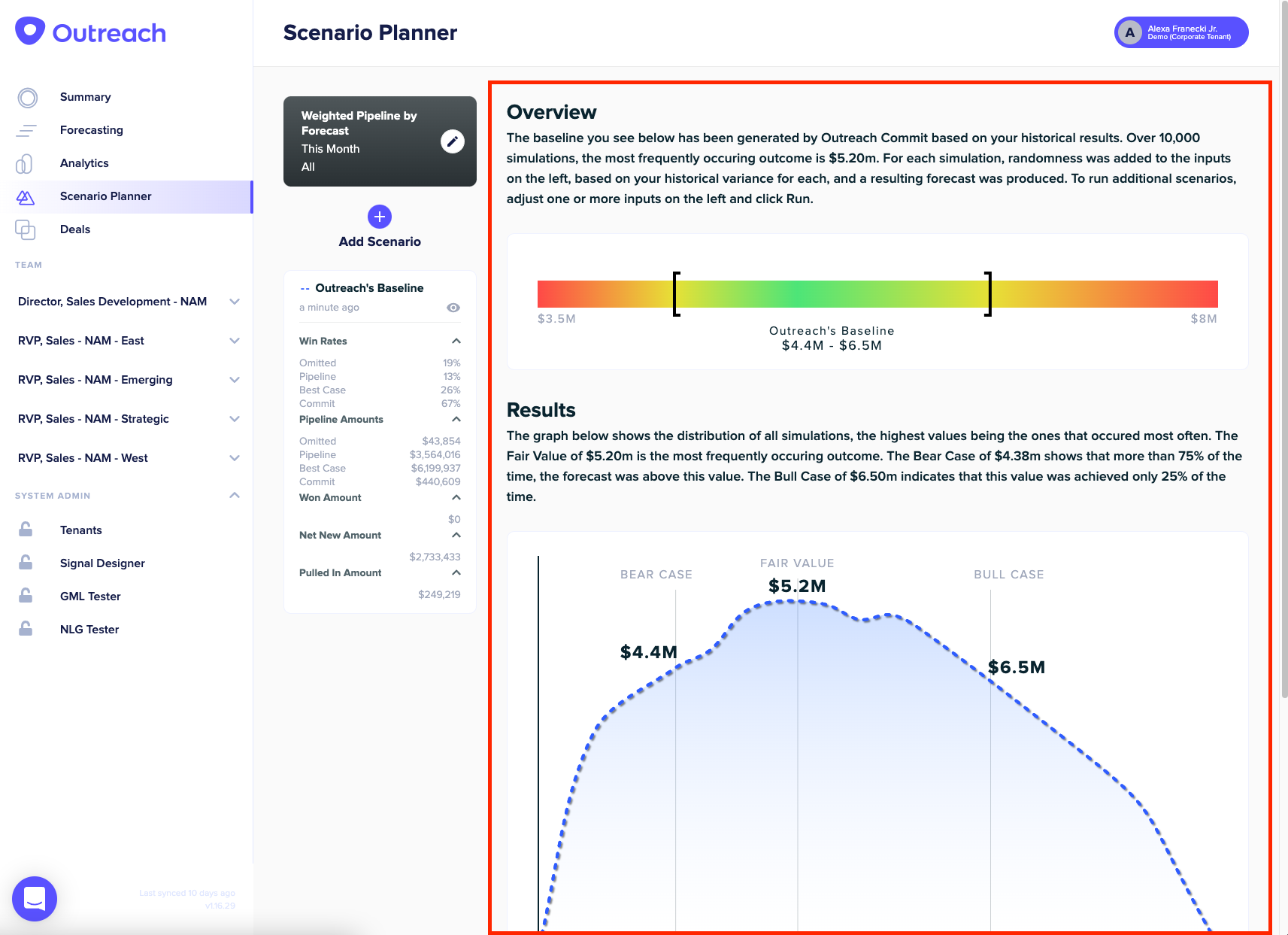The height and width of the screenshot is (935, 1288).
Task: Click the Analytics icon in sidebar
Action: [24, 164]
